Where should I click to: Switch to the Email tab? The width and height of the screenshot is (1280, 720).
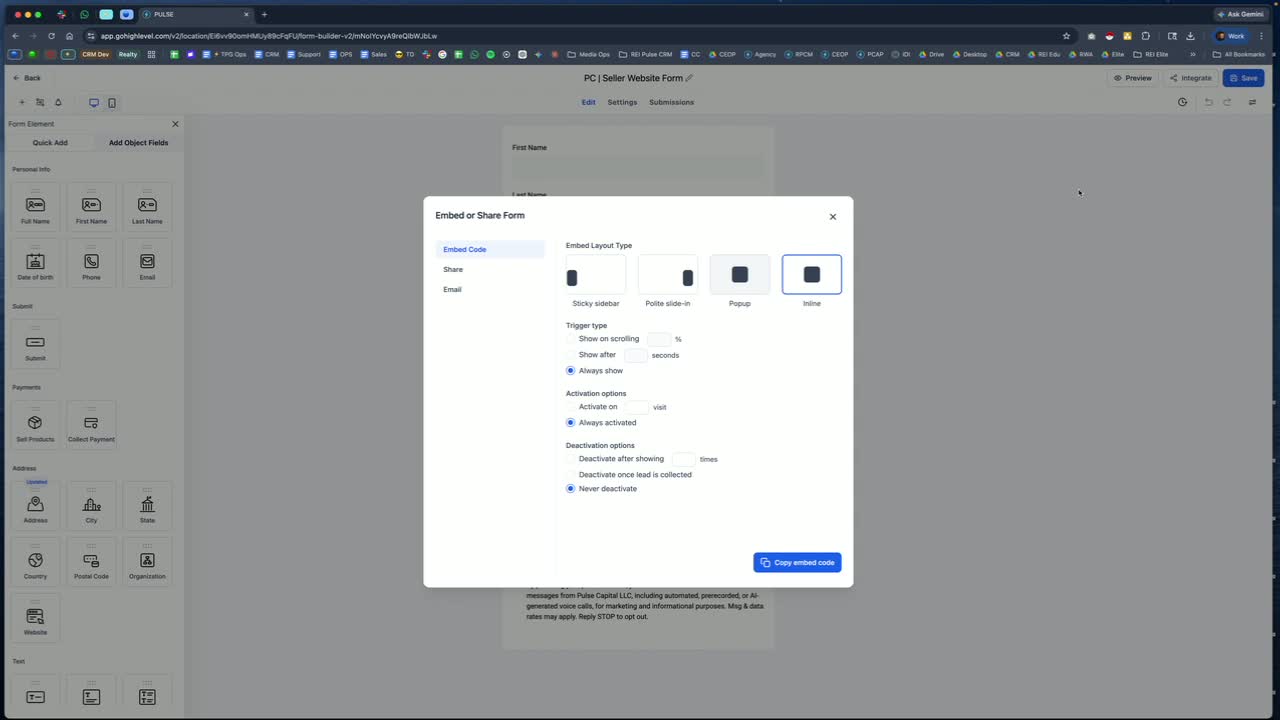click(452, 289)
